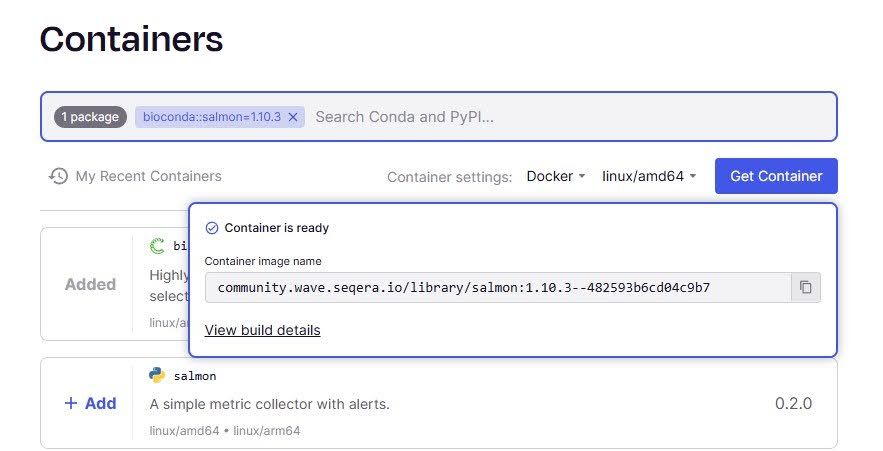The height and width of the screenshot is (451, 883).
Task: Click the history clock icon
Action: [59, 176]
